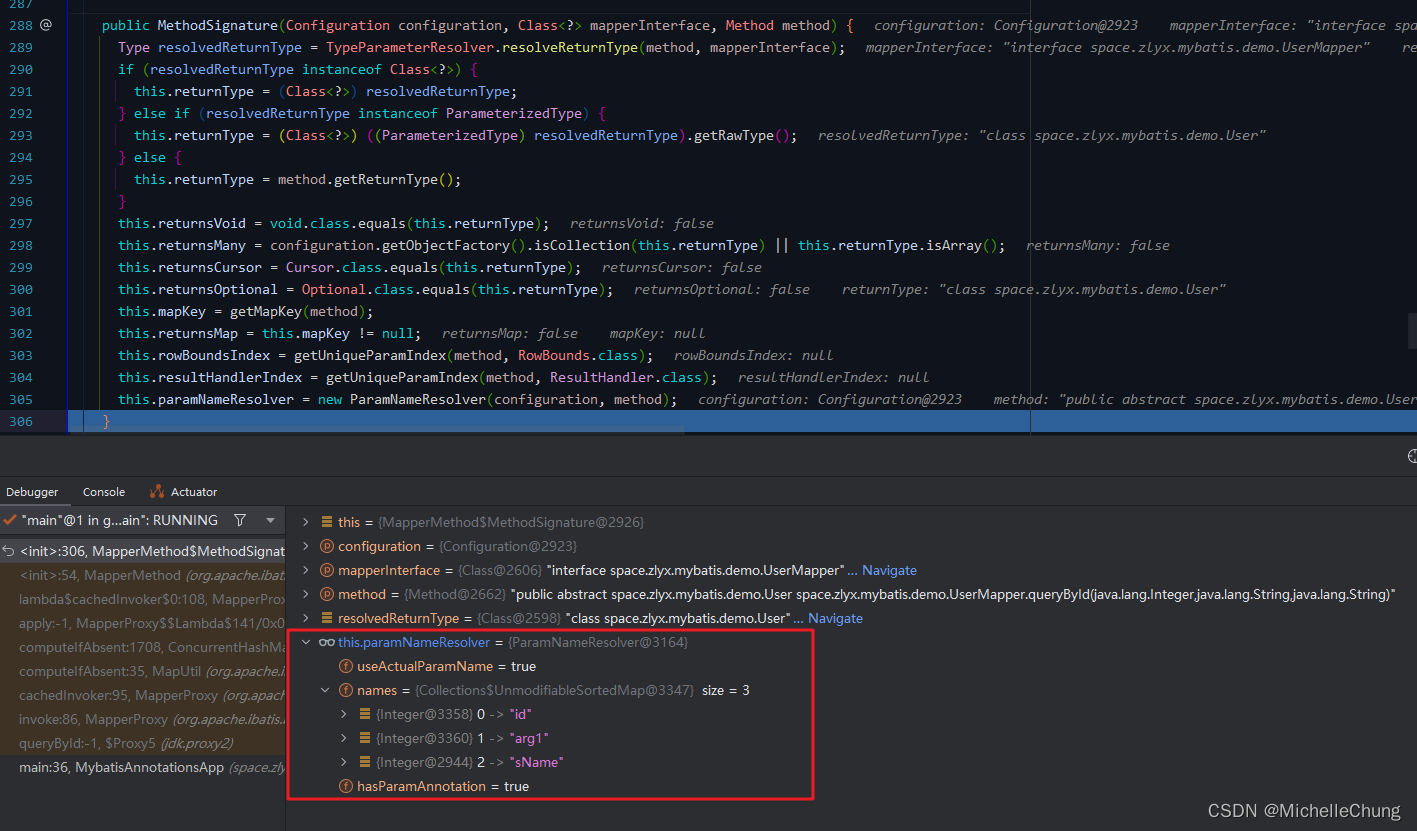This screenshot has height=831, width=1417.
Task: Click 'RowBounds' on line 303
Action: point(554,355)
